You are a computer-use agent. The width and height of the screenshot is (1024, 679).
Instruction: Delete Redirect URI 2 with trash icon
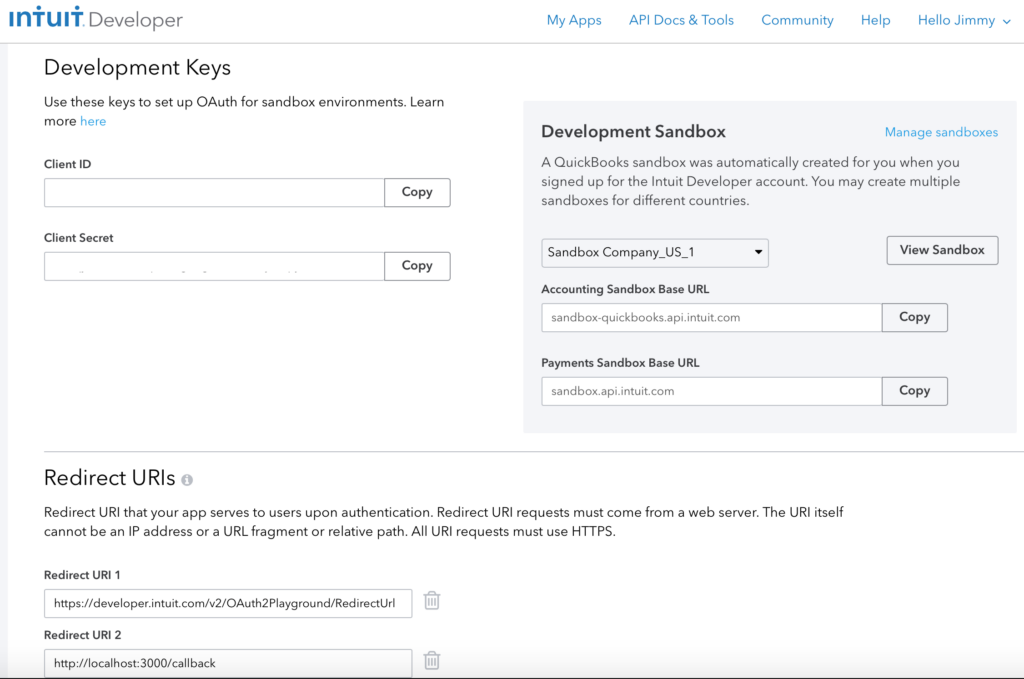point(432,660)
